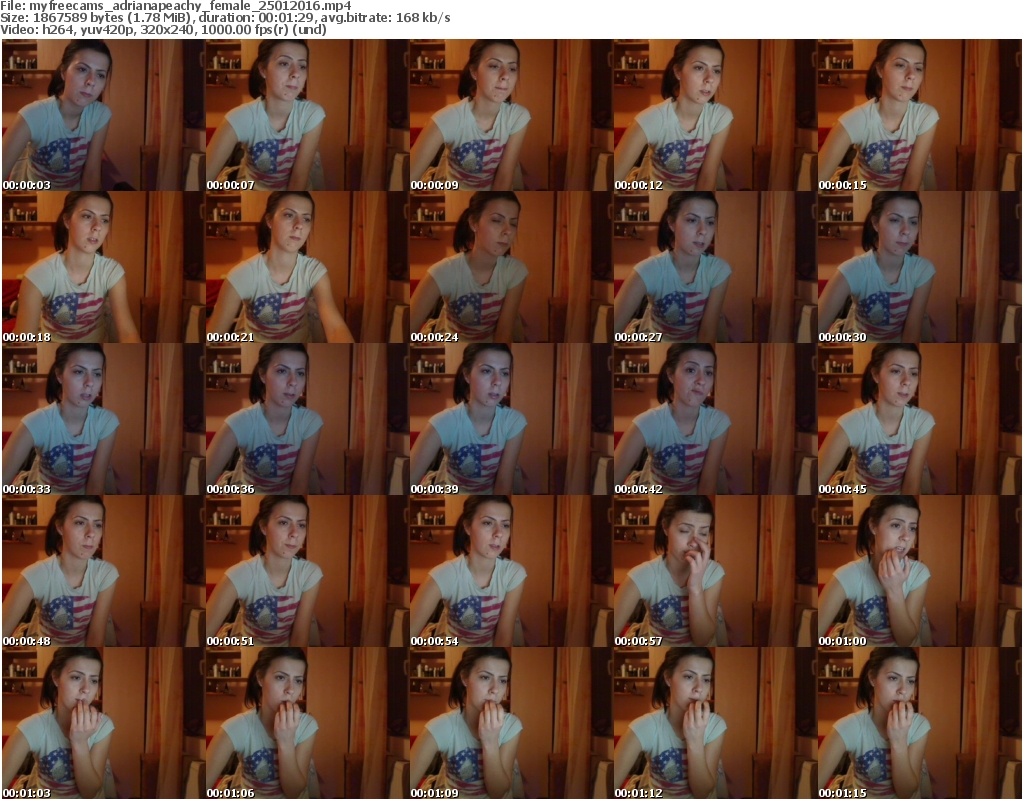
Task: Click the Video h264 codec info line
Action: click(163, 29)
